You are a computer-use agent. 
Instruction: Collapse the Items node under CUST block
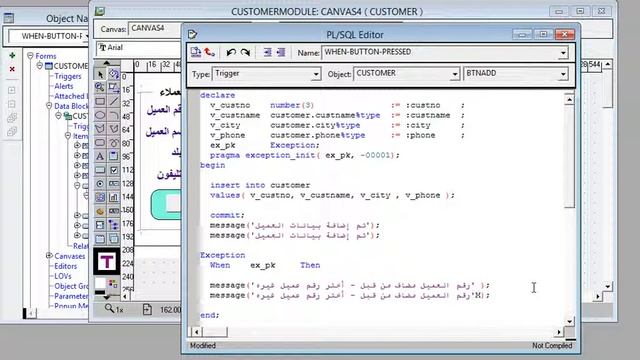[68, 136]
